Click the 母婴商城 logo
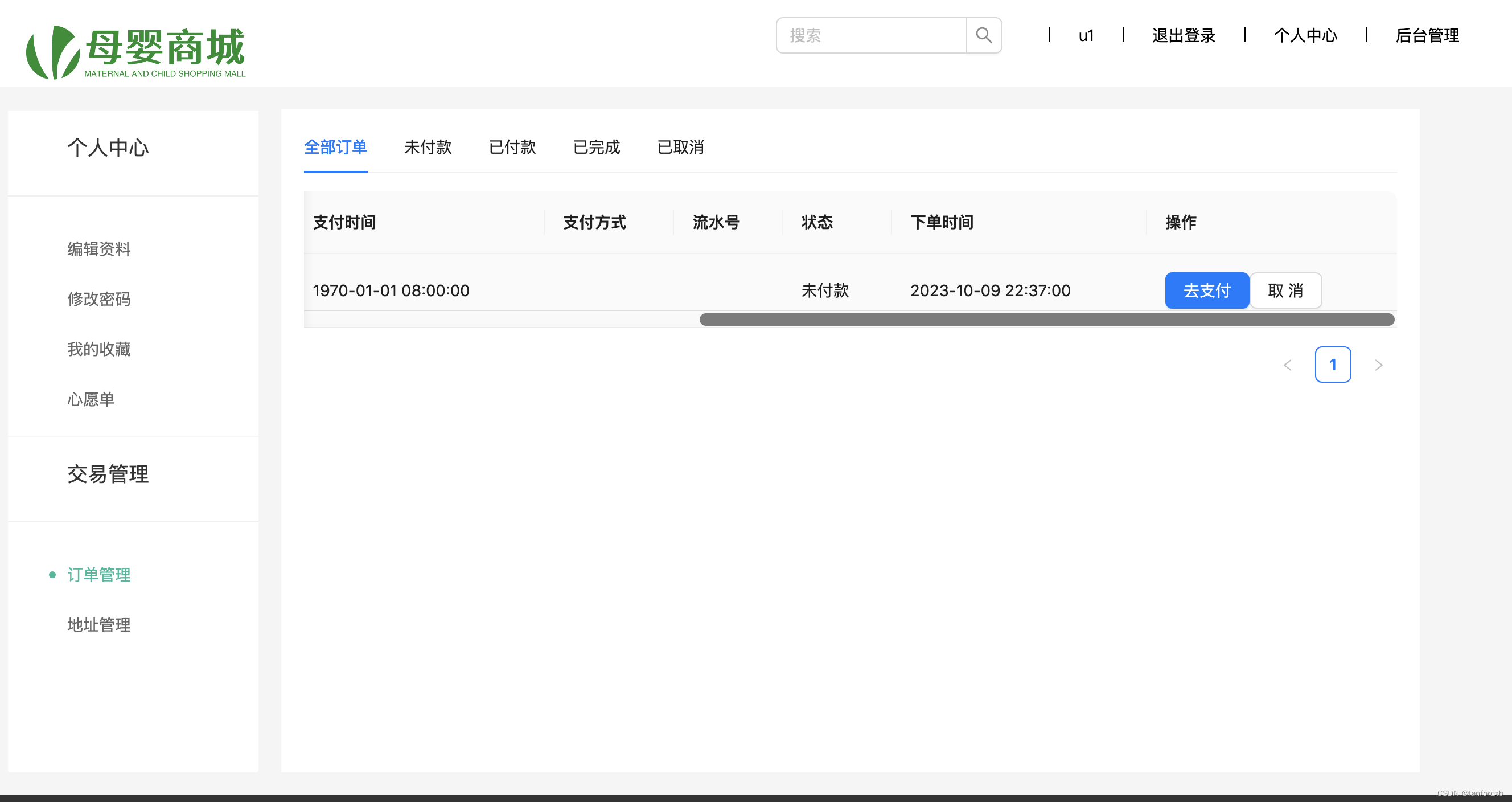Screen dimensions: 1512x802 pyautogui.click(x=135, y=52)
